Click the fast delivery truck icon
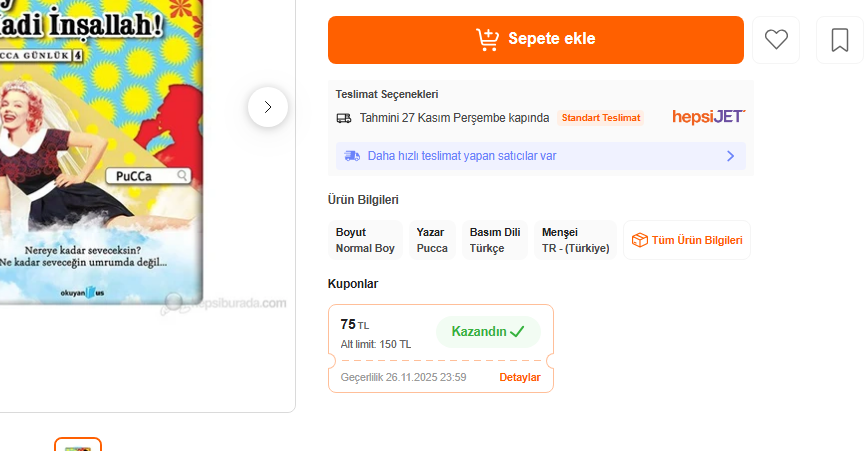Viewport: 866px width, 451px height. tap(352, 156)
